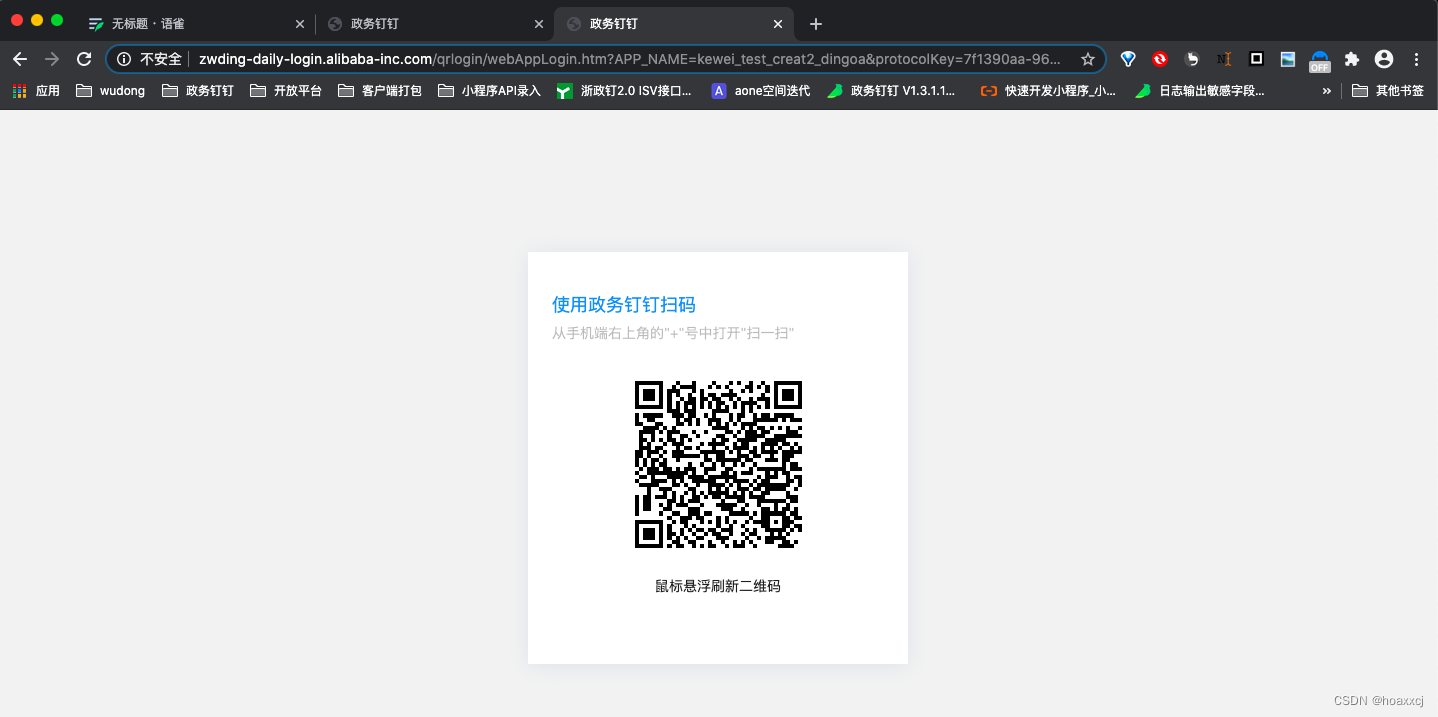The width and height of the screenshot is (1438, 717).
Task: Open the 政务钉钉 bookmark folder
Action: tap(197, 91)
